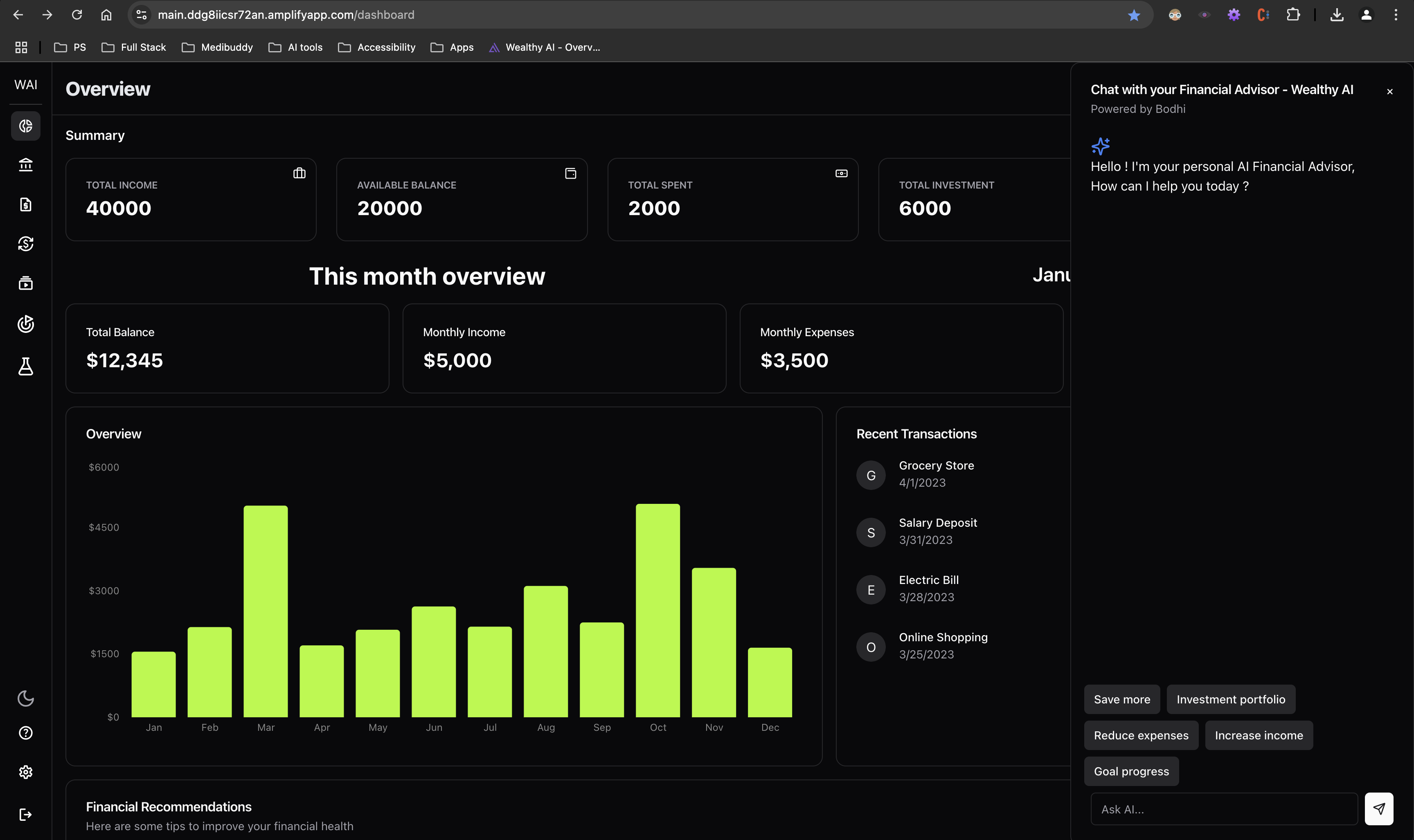Screen dimensions: 1414x840
Task: Open the settings gear in sidebar
Action: coord(25,772)
